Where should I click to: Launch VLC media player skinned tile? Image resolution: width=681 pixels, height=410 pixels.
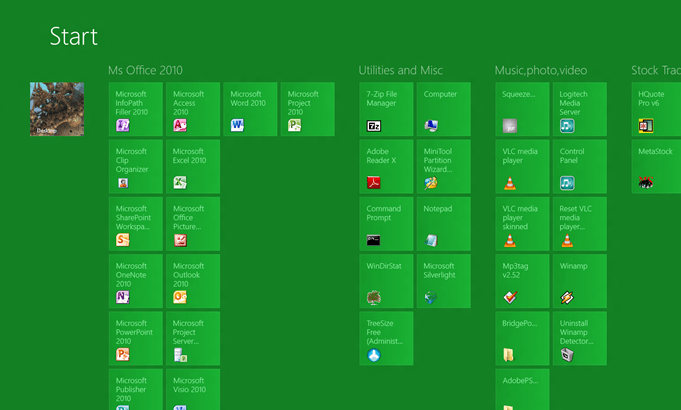(x=522, y=224)
